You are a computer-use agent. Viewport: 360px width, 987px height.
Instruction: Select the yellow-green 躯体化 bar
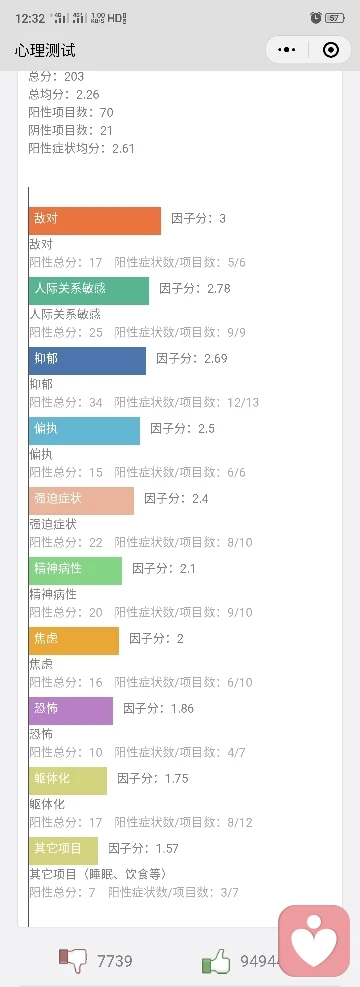68,780
